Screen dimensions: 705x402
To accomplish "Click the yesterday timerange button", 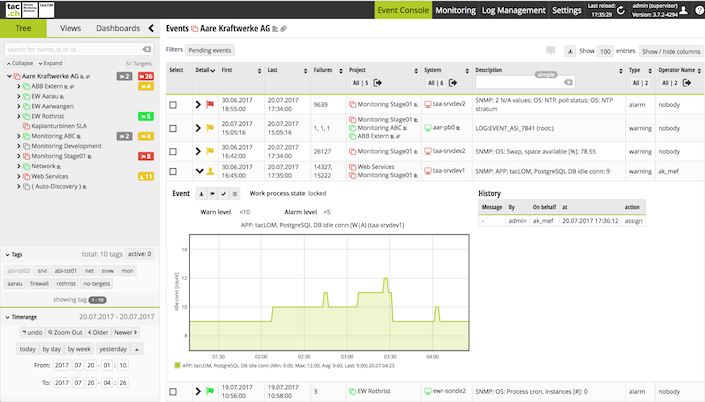I will [113, 349].
